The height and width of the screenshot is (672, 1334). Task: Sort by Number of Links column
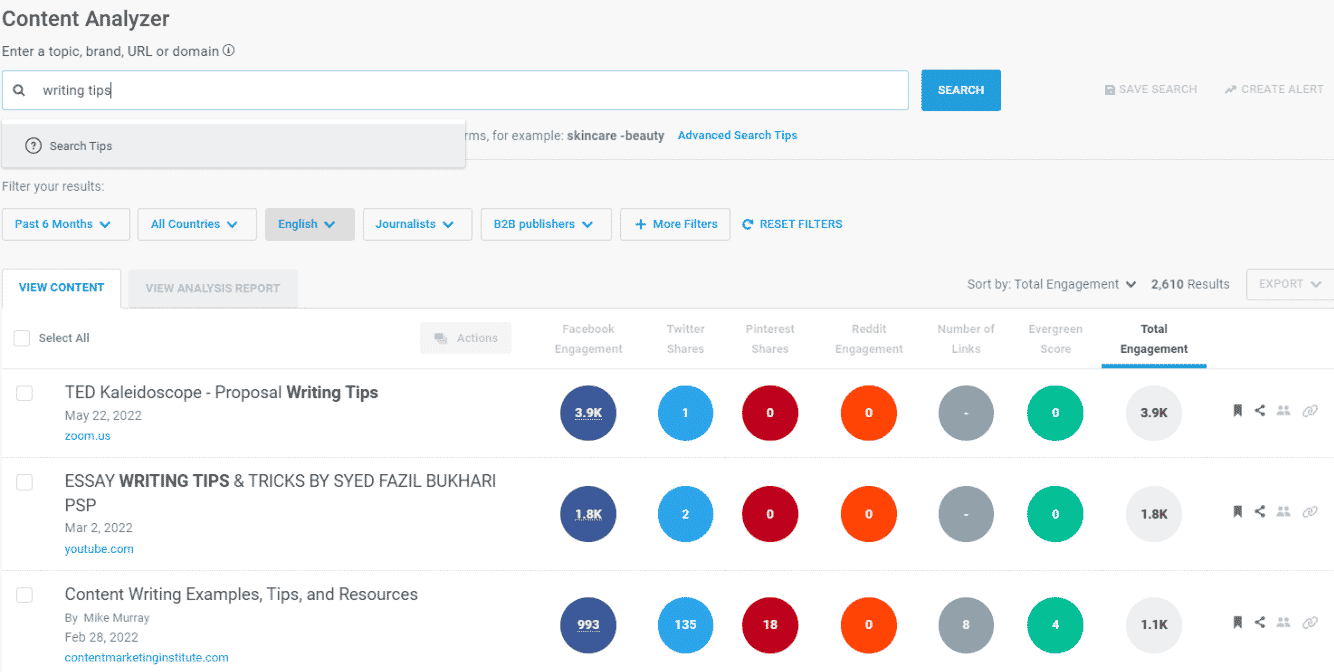click(966, 339)
